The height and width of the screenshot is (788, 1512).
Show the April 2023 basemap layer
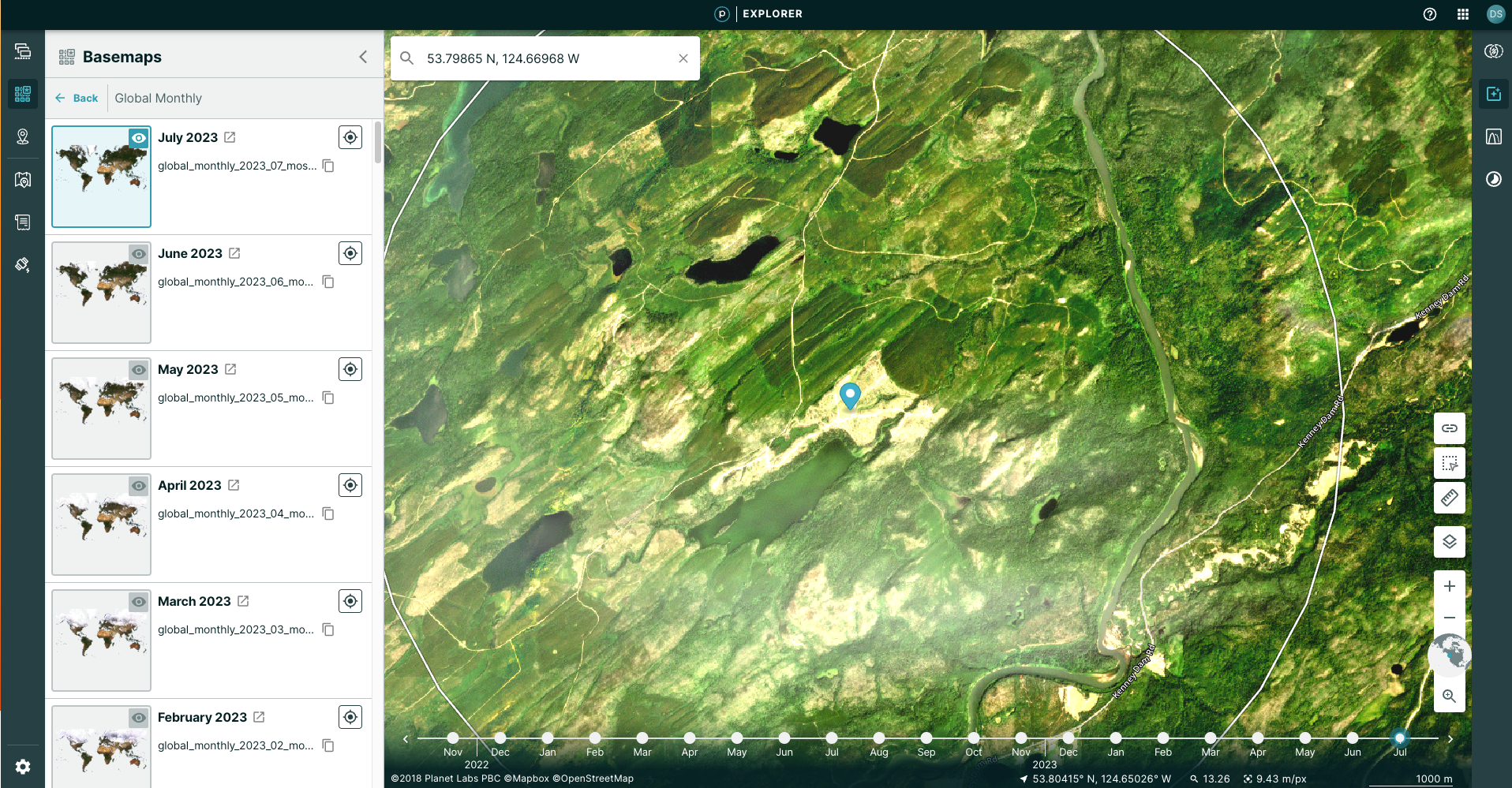click(x=139, y=485)
